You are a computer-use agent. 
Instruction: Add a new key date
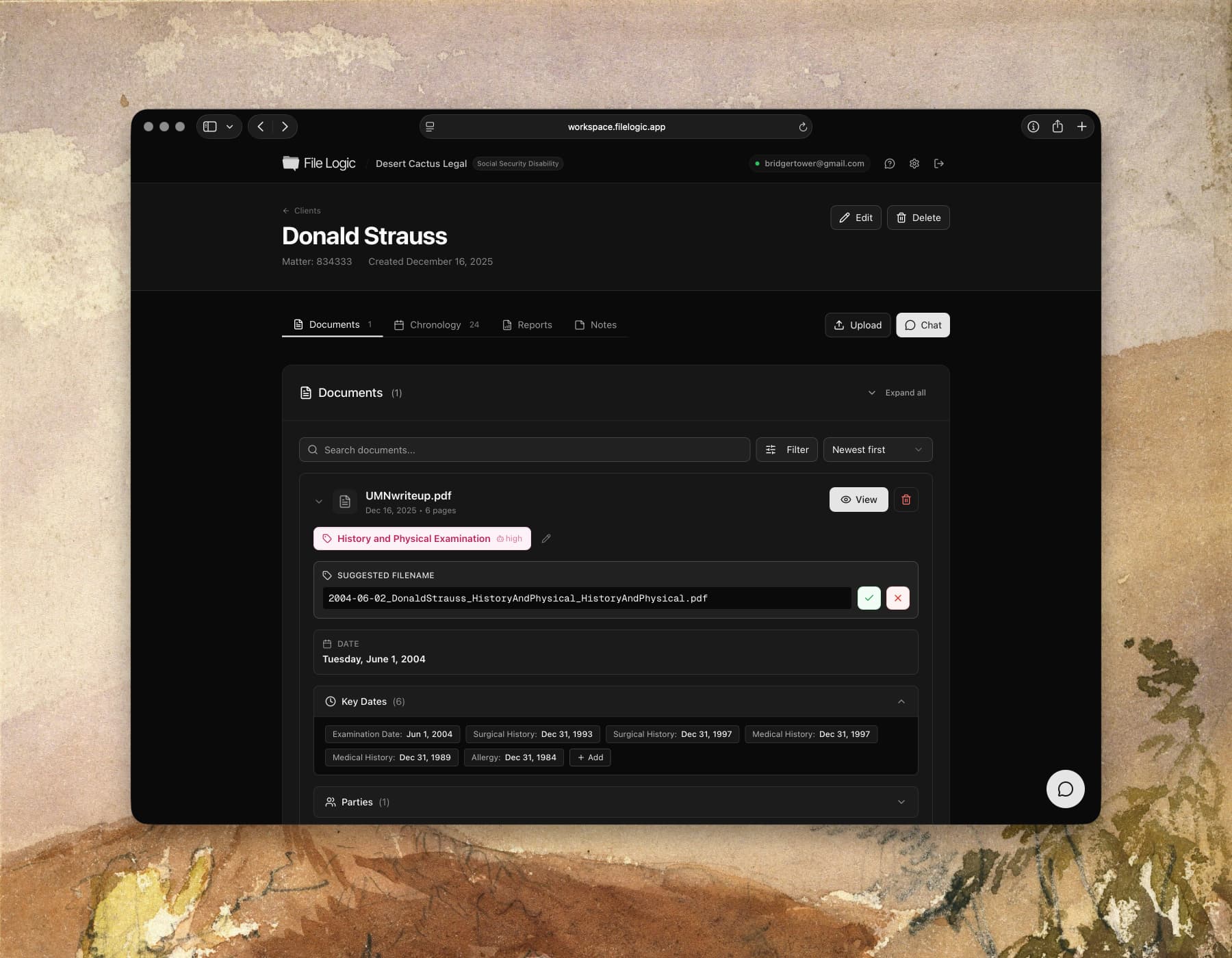[x=589, y=758]
